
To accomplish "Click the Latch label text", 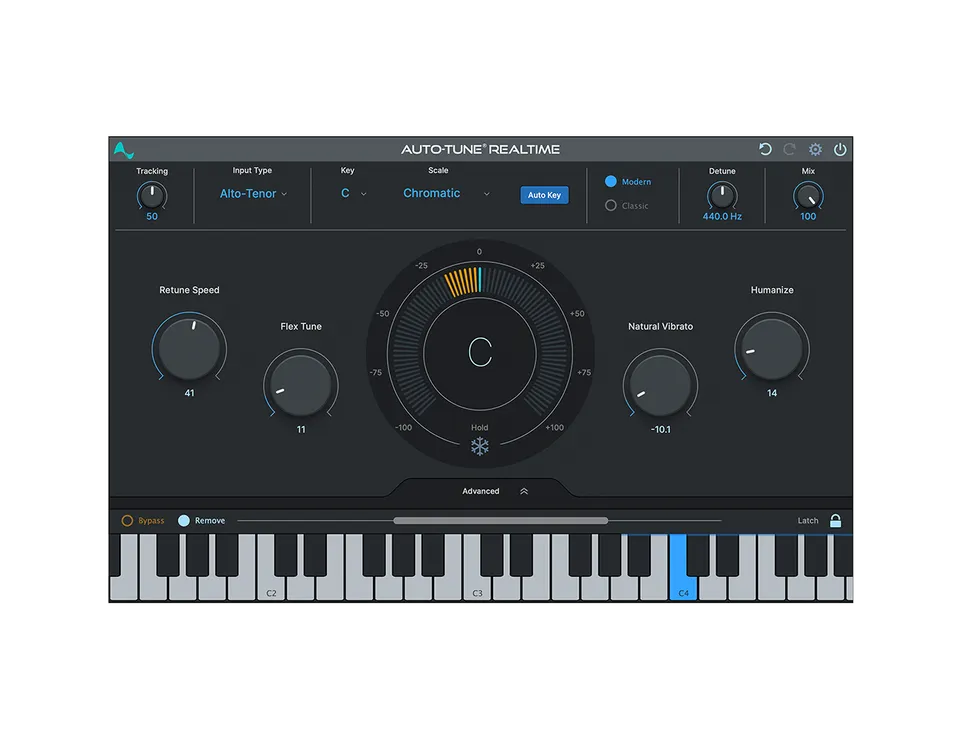I will (x=808, y=520).
